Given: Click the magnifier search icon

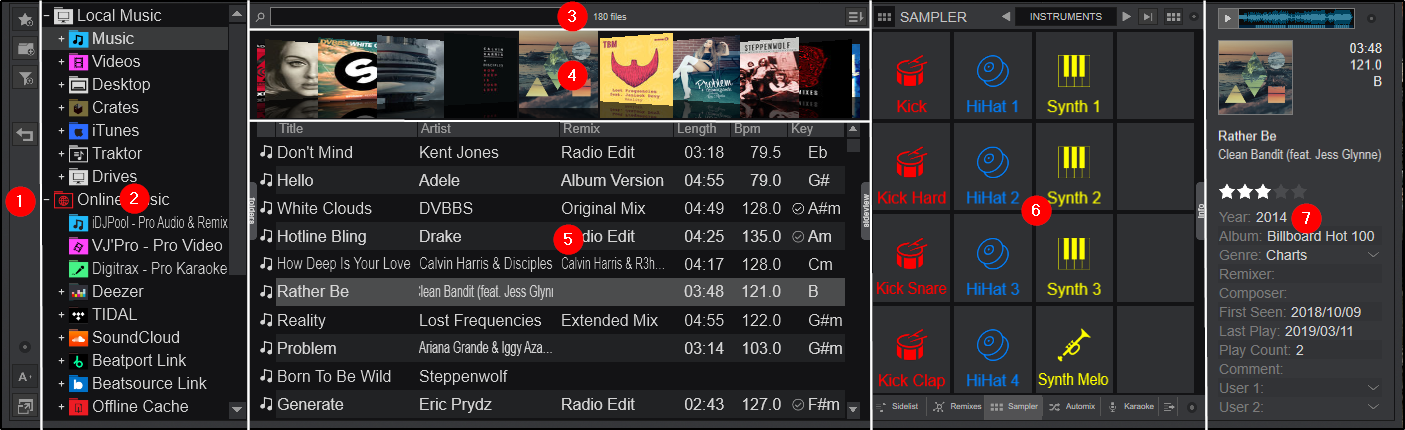Looking at the screenshot, I should point(260,17).
